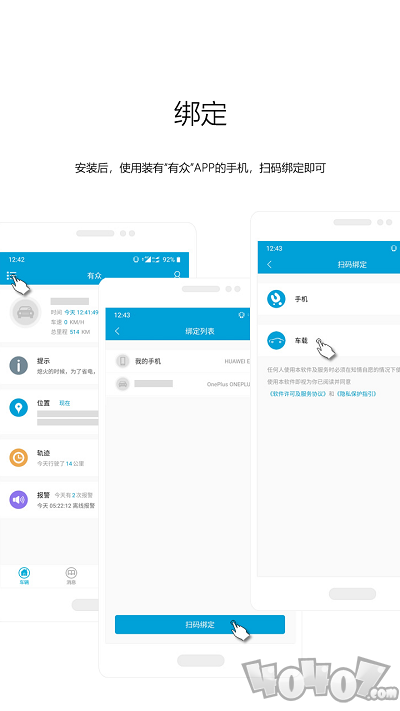The height and width of the screenshot is (711, 400).
Task: Select the phone icon beside 我的手机
Action: [x=122, y=361]
